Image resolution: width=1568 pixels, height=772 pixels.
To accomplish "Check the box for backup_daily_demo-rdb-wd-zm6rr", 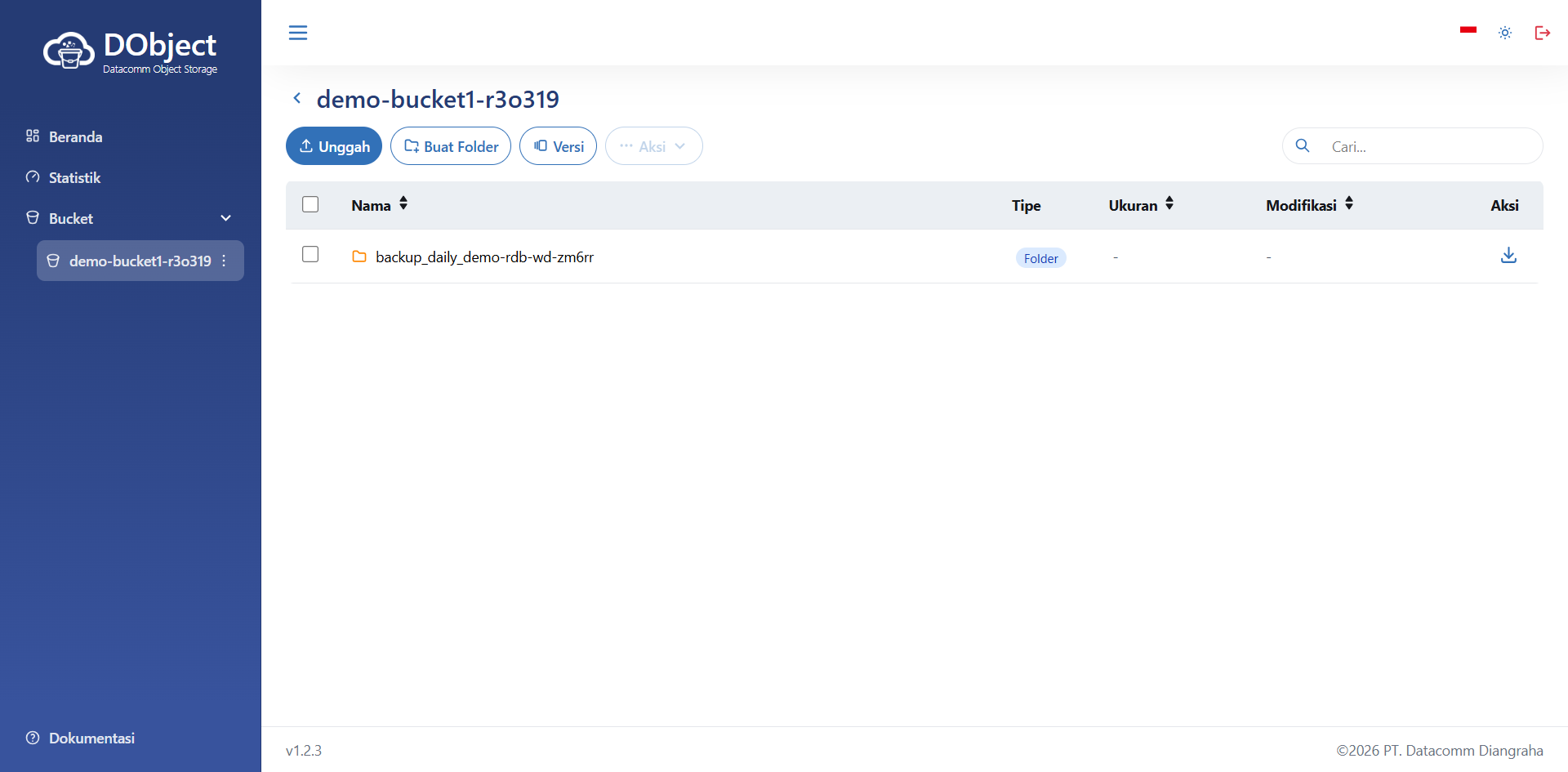I will [x=310, y=255].
